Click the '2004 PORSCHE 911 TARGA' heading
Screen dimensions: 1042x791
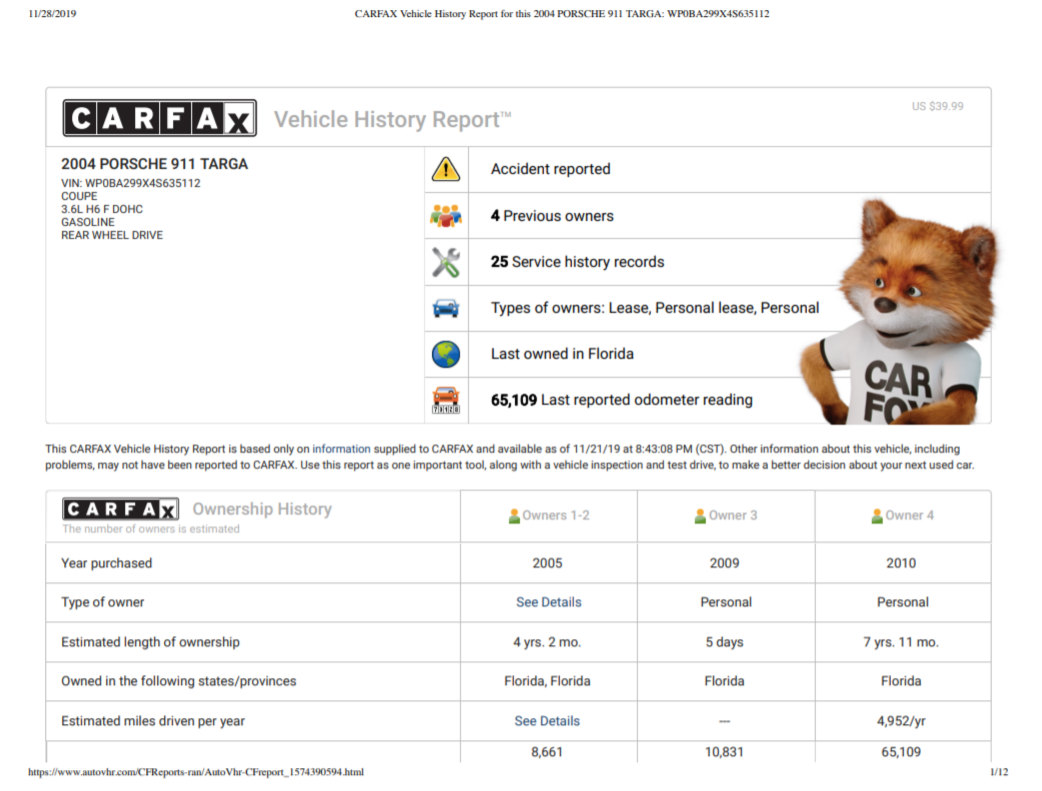(154, 164)
